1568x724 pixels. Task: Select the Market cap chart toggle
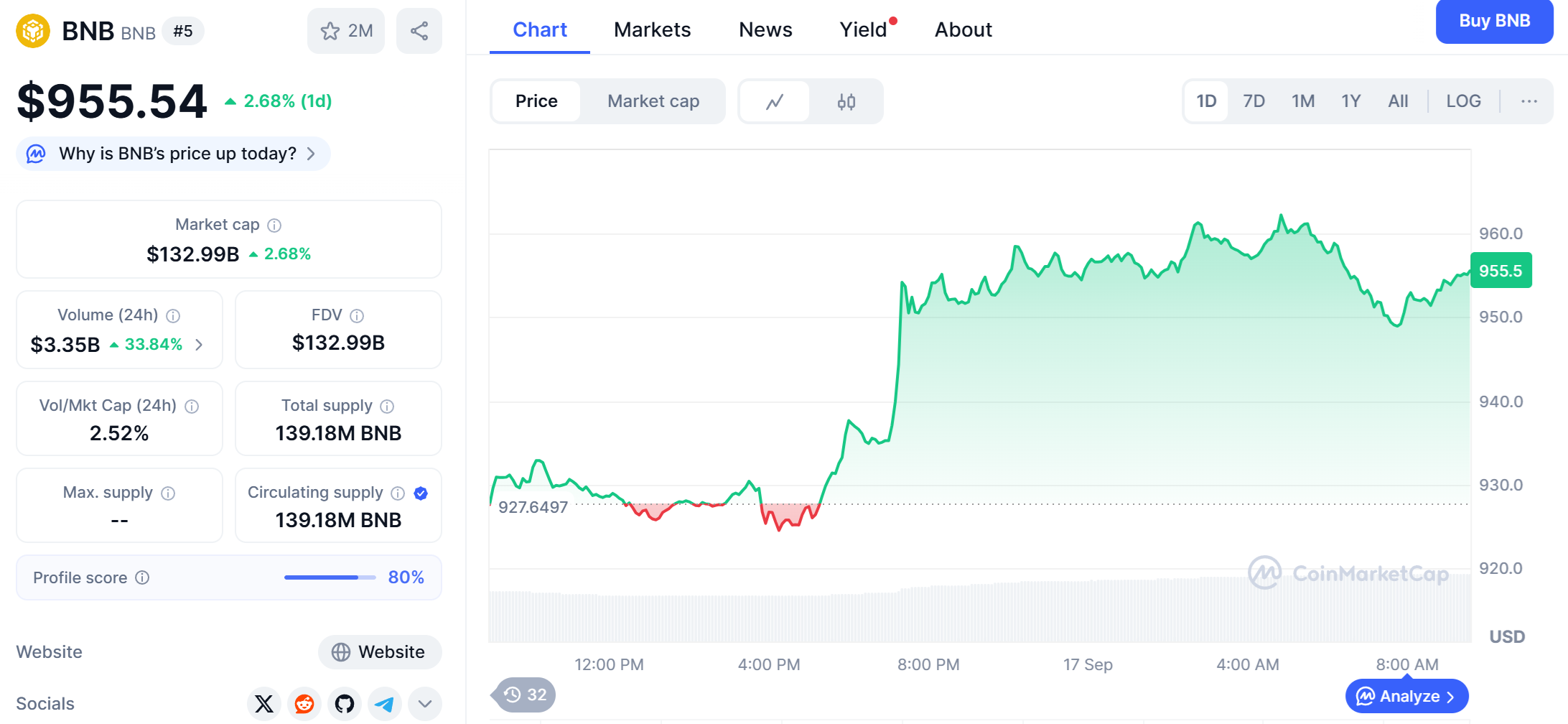tap(653, 101)
